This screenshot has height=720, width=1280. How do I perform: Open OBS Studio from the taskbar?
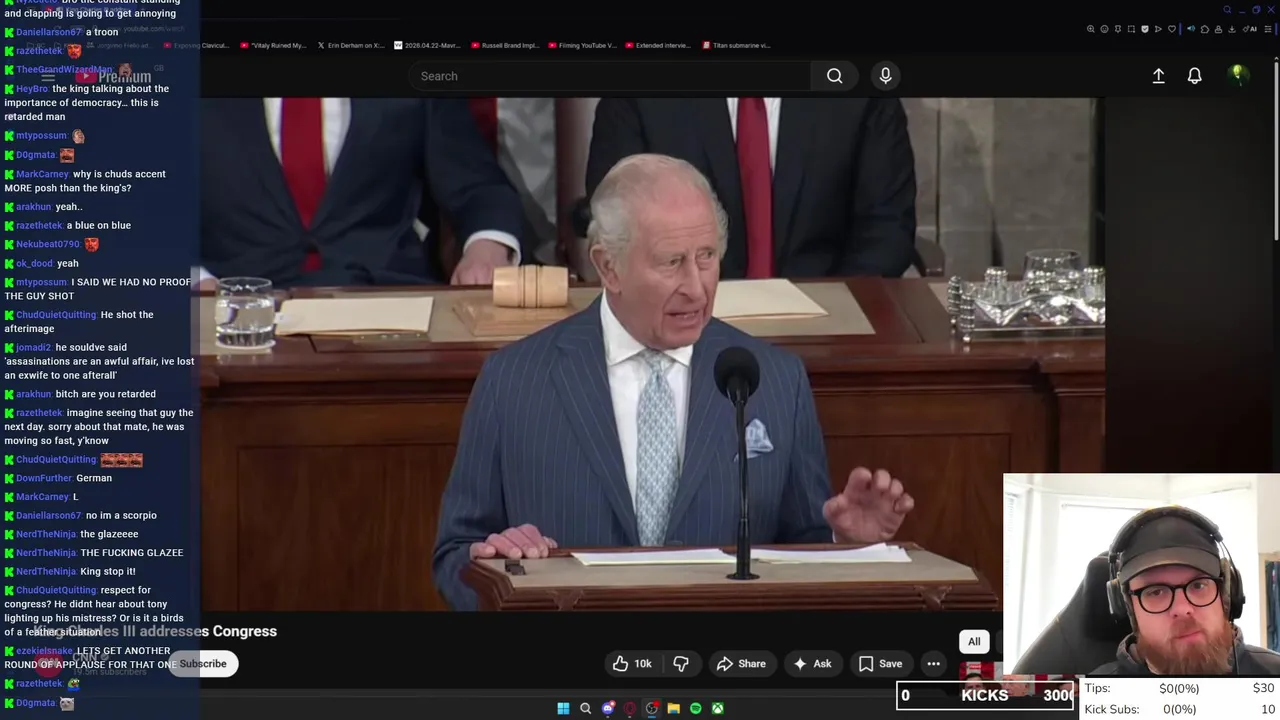[x=651, y=708]
